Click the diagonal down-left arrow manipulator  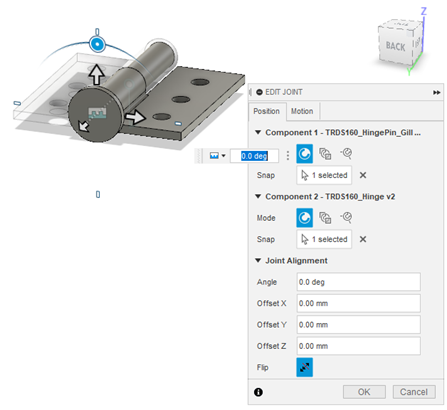84,126
